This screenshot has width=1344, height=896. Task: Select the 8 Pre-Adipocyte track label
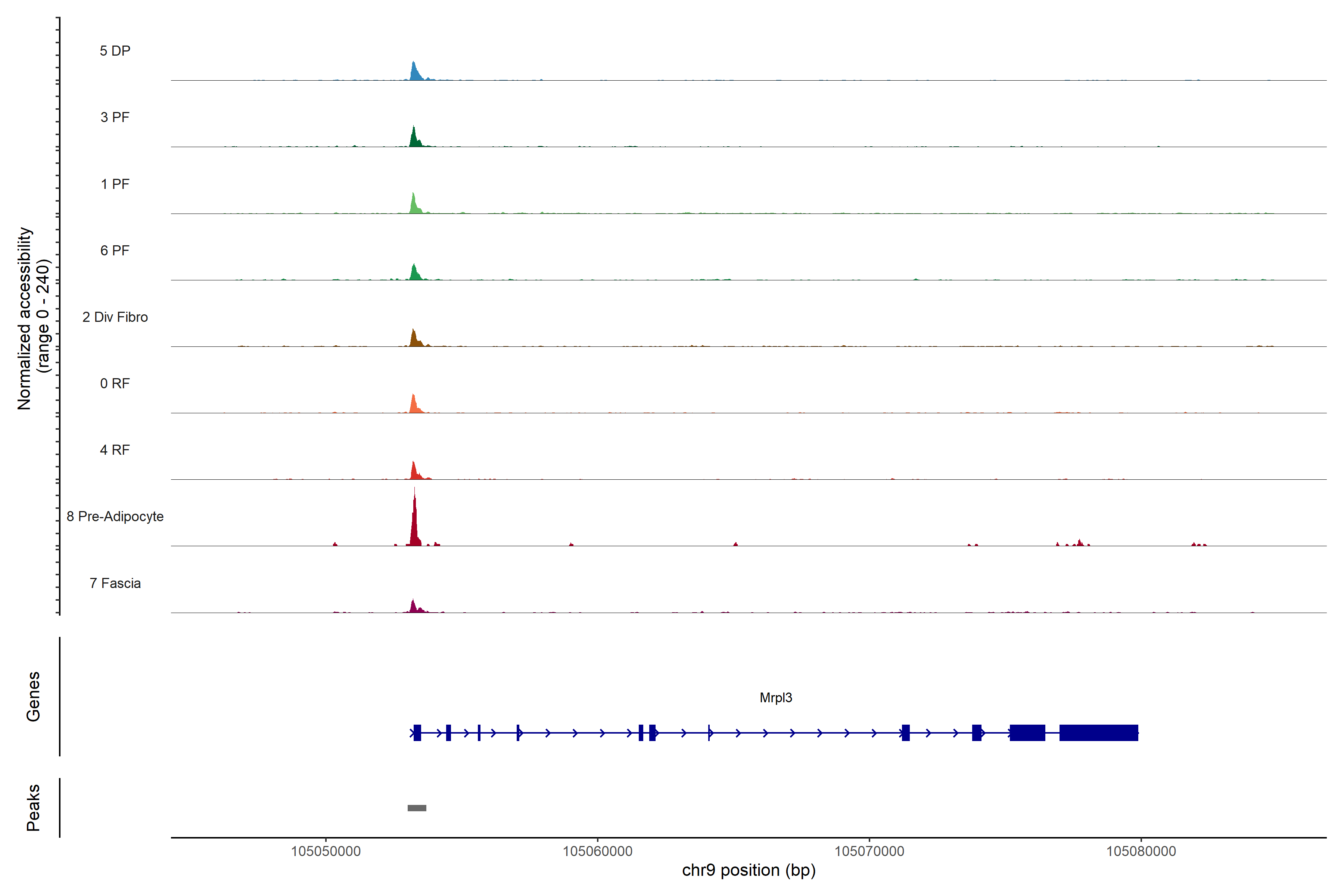115,517
